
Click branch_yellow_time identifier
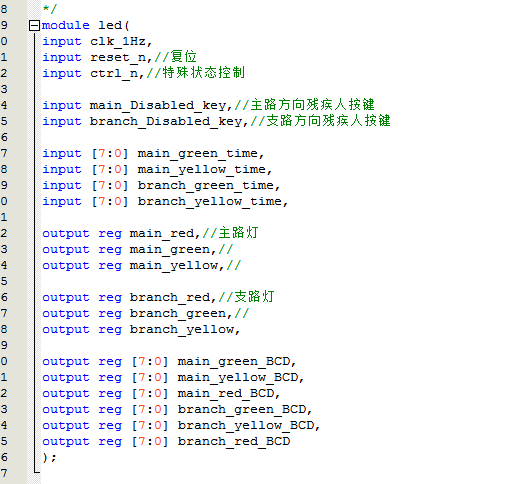click(209, 201)
